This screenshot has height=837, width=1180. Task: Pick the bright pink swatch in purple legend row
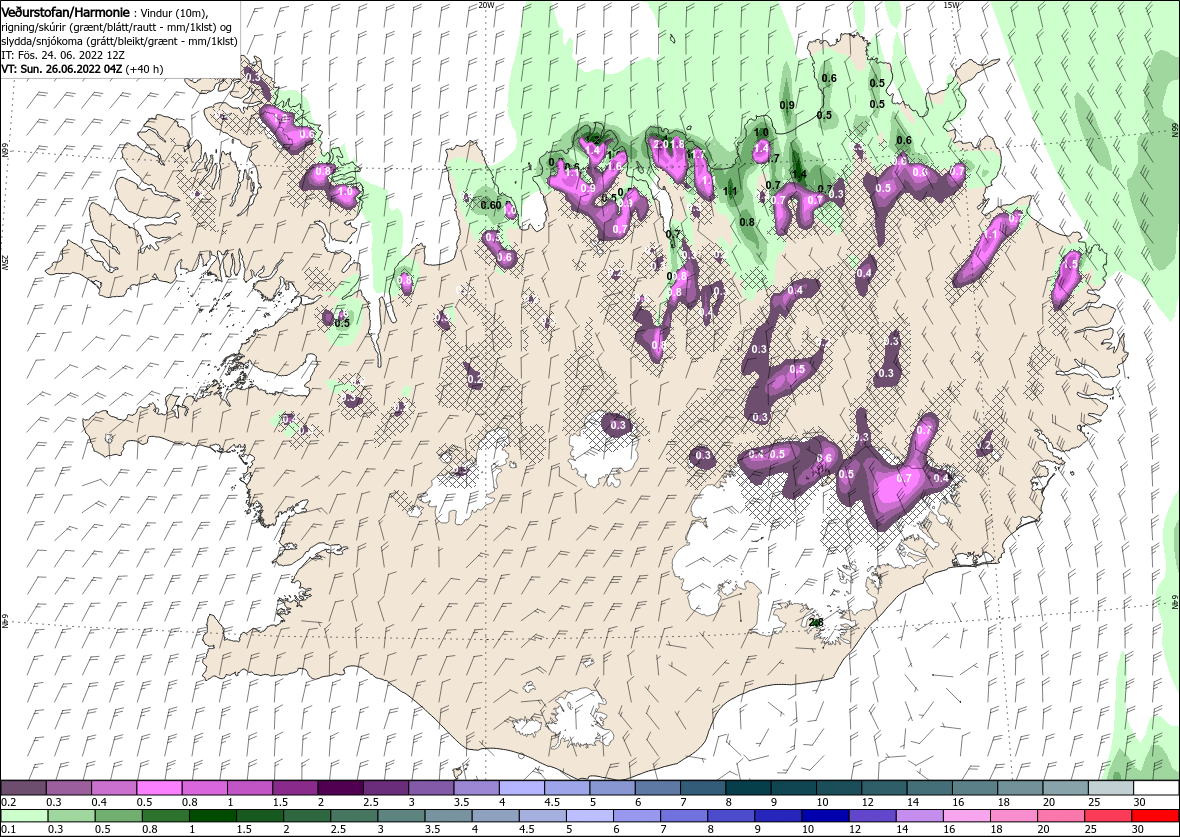coord(160,788)
